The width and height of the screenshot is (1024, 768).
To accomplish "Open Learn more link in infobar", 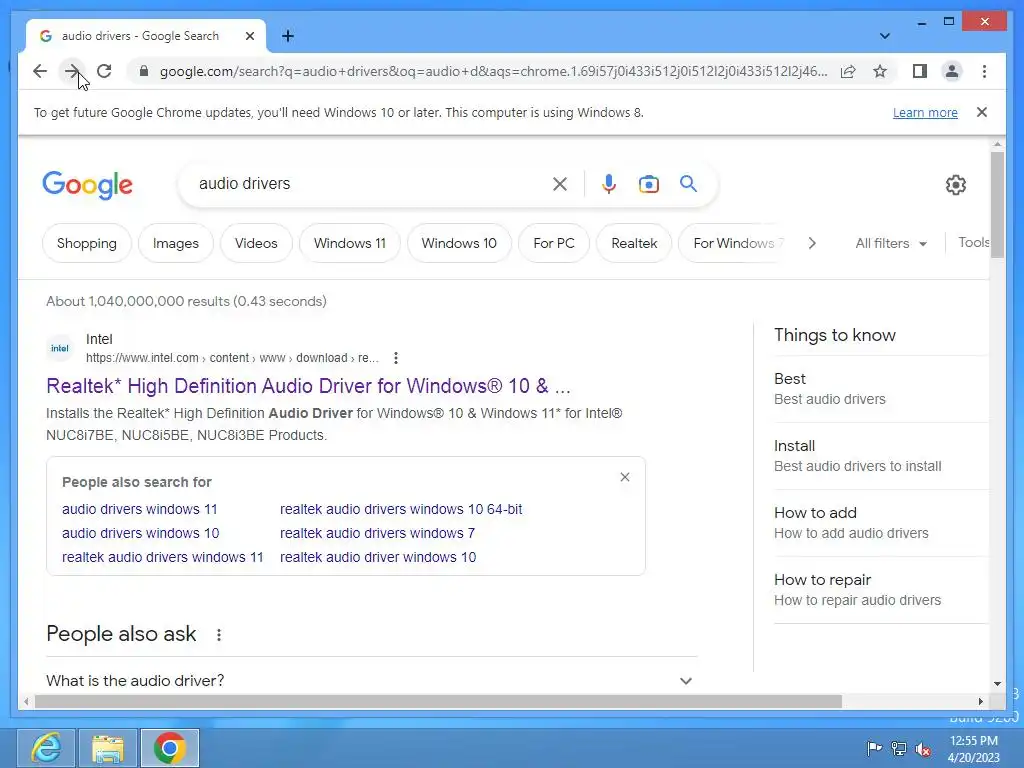I will click(x=925, y=112).
